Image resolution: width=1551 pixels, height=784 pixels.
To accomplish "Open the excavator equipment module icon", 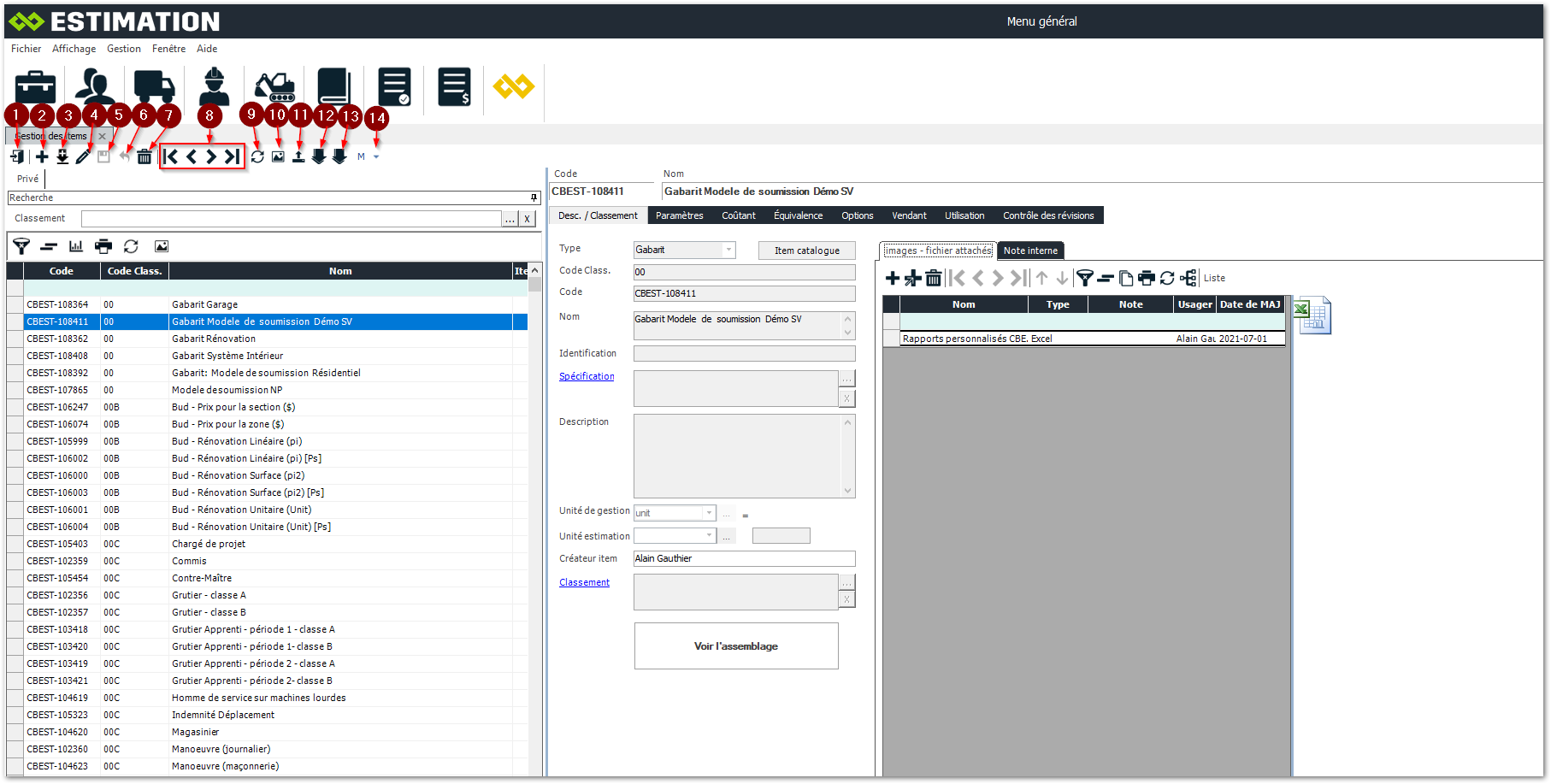I will click(274, 87).
